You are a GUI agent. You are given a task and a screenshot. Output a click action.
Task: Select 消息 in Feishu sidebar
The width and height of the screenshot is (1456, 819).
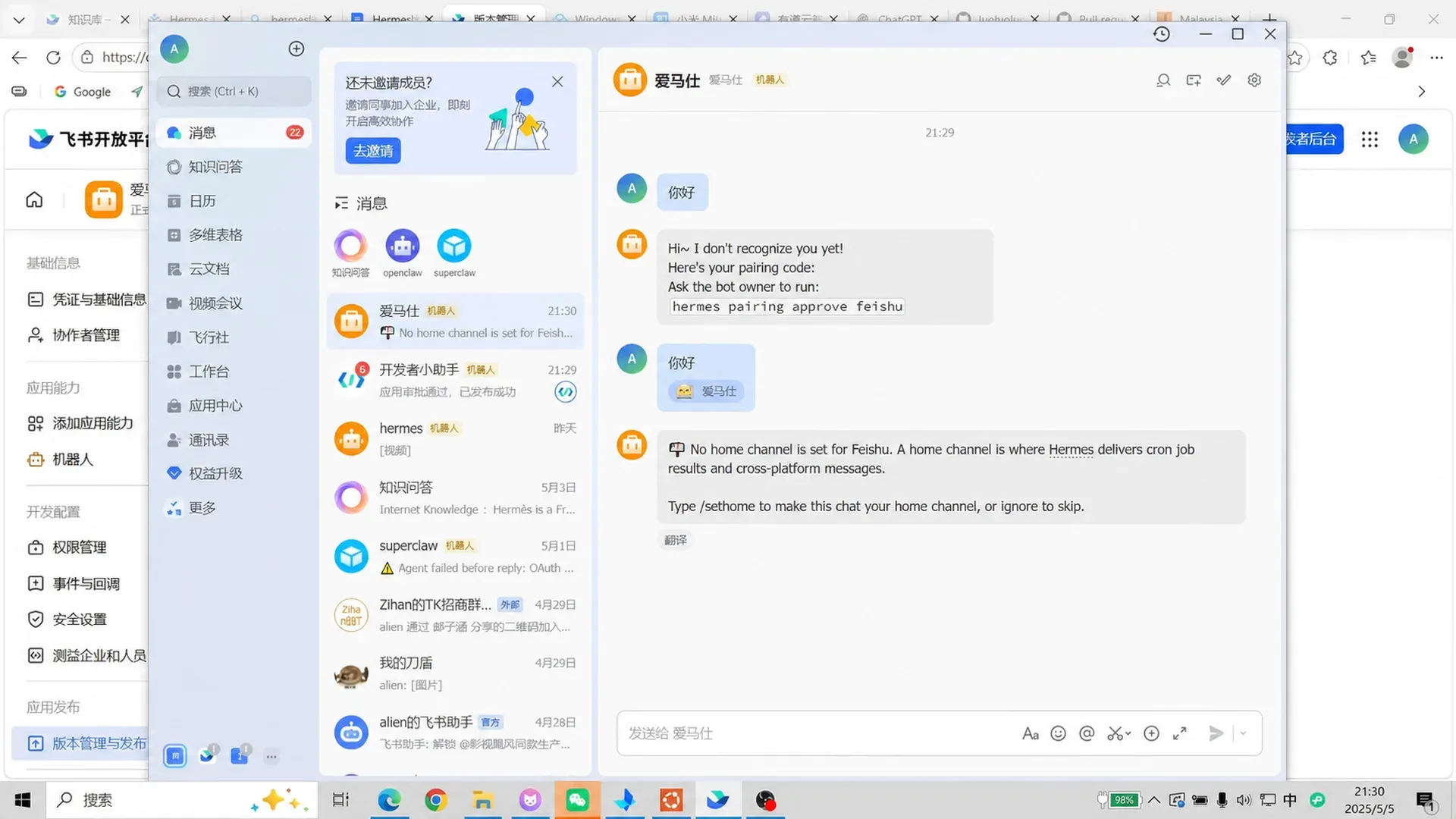(x=234, y=133)
